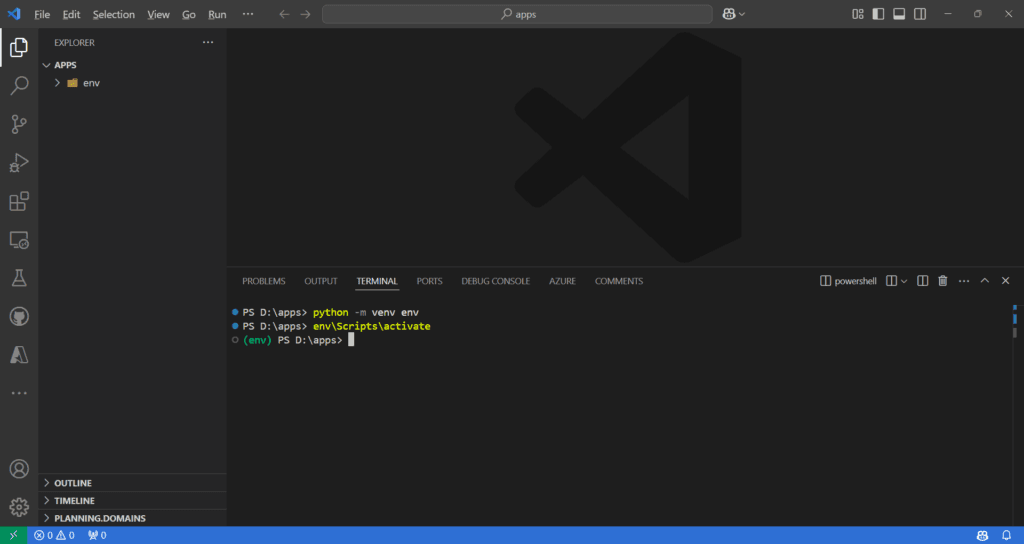Screen dimensions: 1024x544
Task: Split the terminal
Action: 922,281
